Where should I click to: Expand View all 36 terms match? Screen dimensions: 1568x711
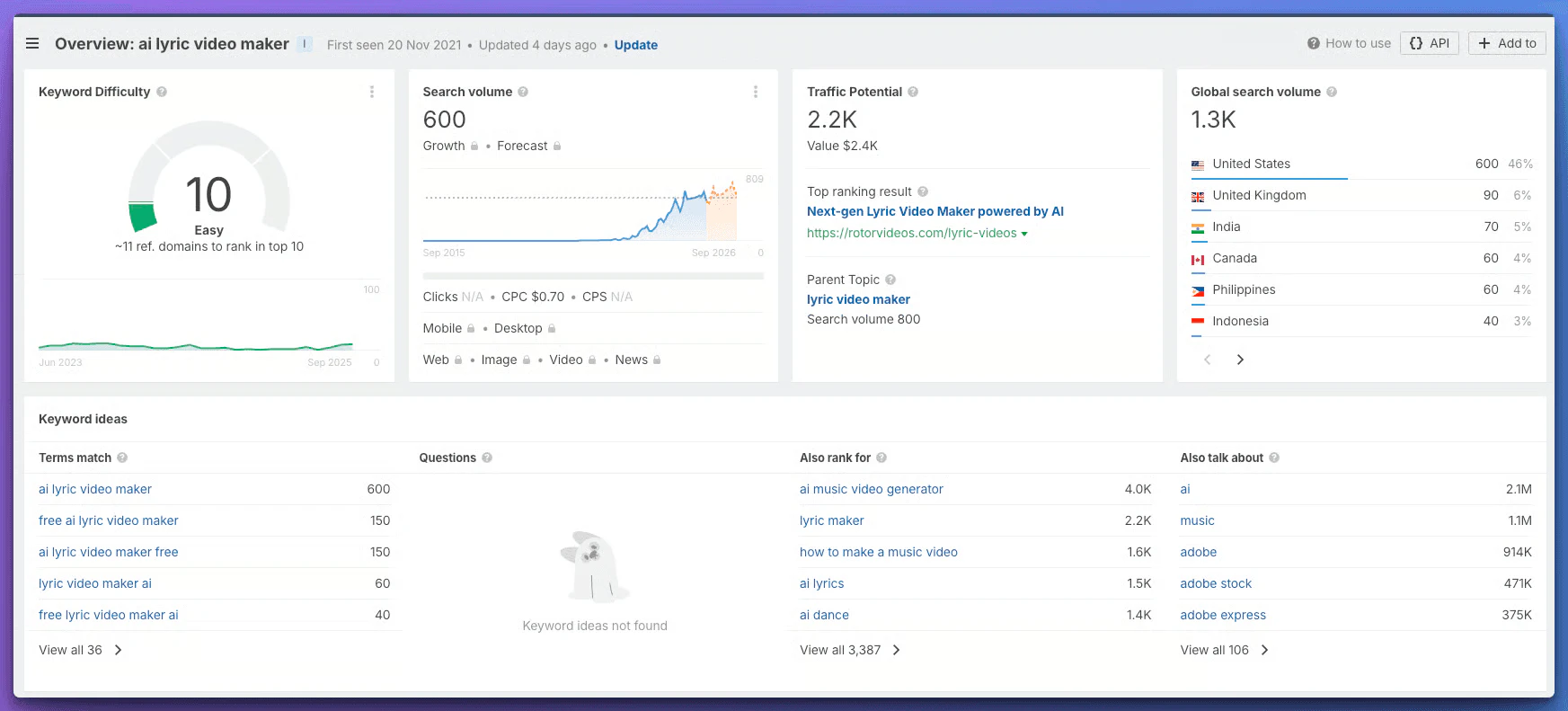(x=79, y=650)
